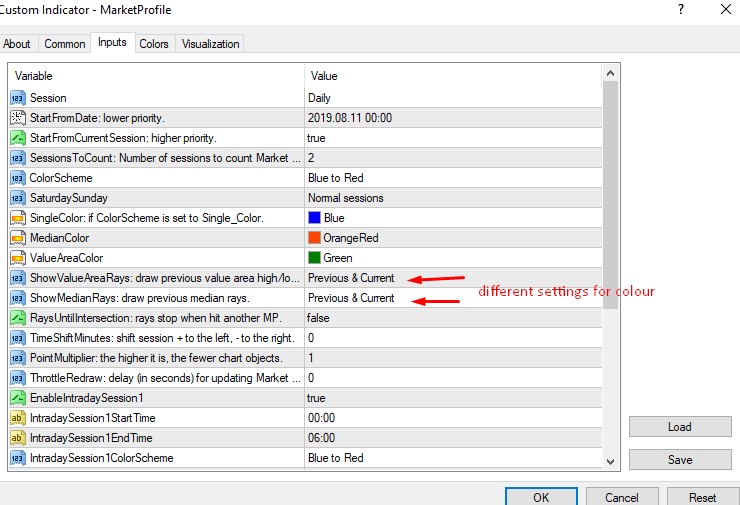Click the Blue swatch for SingleColor
The height and width of the screenshot is (505, 740).
(x=314, y=218)
